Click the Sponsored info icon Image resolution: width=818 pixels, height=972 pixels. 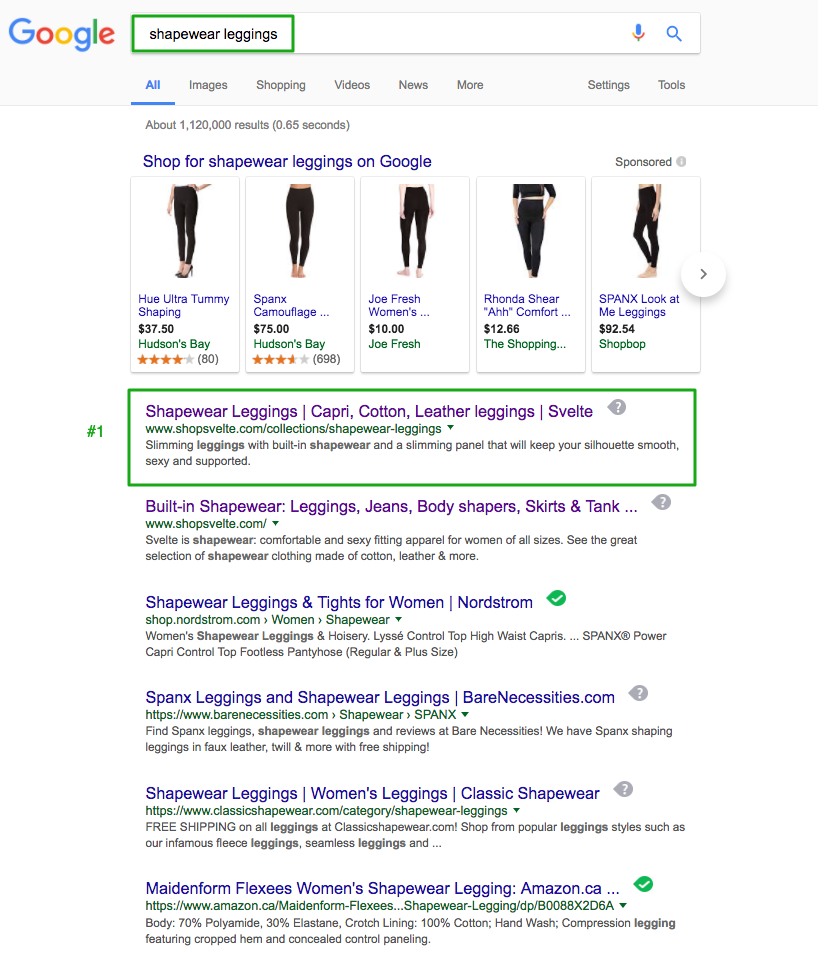pyautogui.click(x=681, y=162)
